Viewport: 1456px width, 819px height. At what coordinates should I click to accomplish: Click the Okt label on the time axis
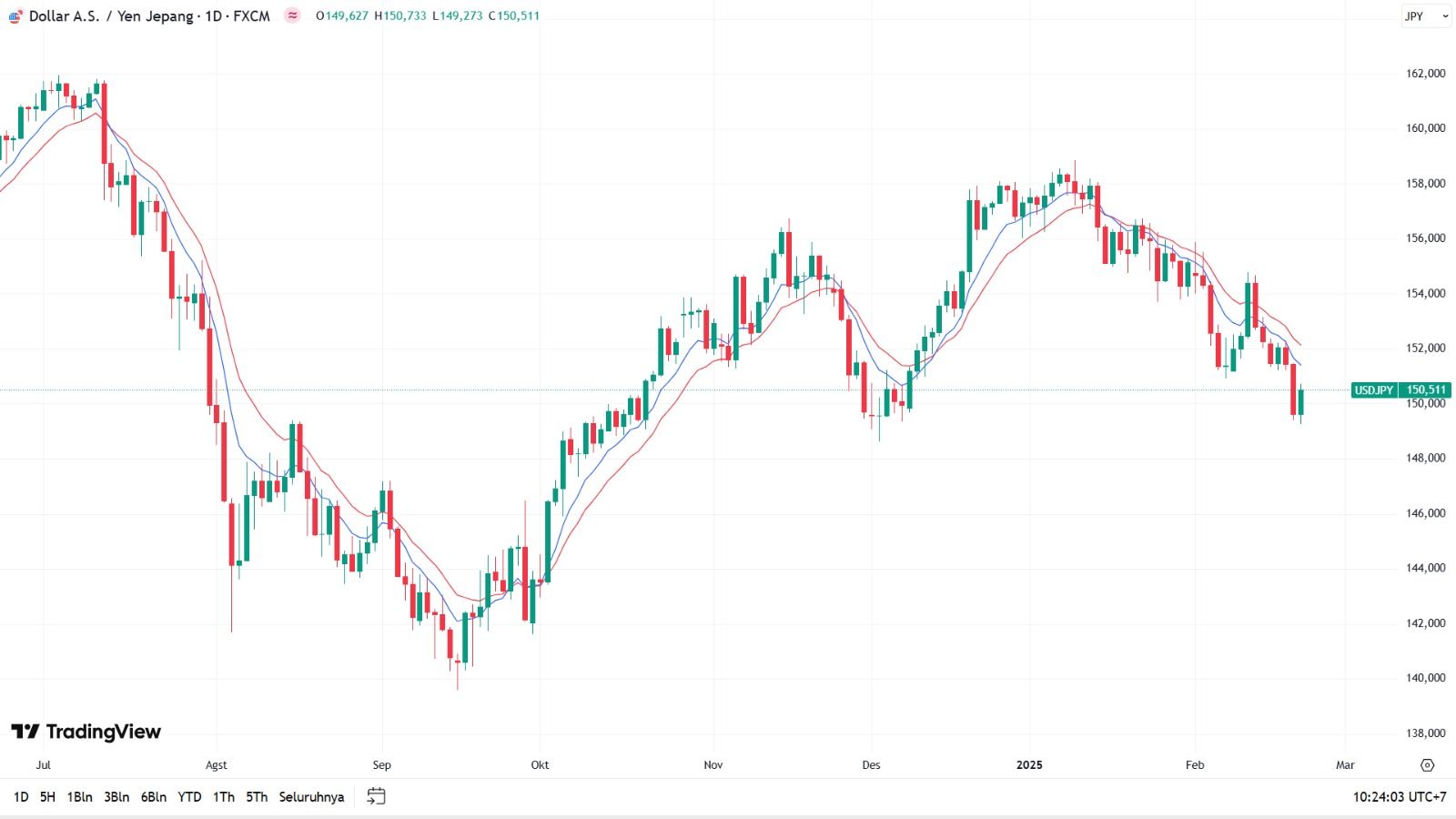(x=541, y=765)
